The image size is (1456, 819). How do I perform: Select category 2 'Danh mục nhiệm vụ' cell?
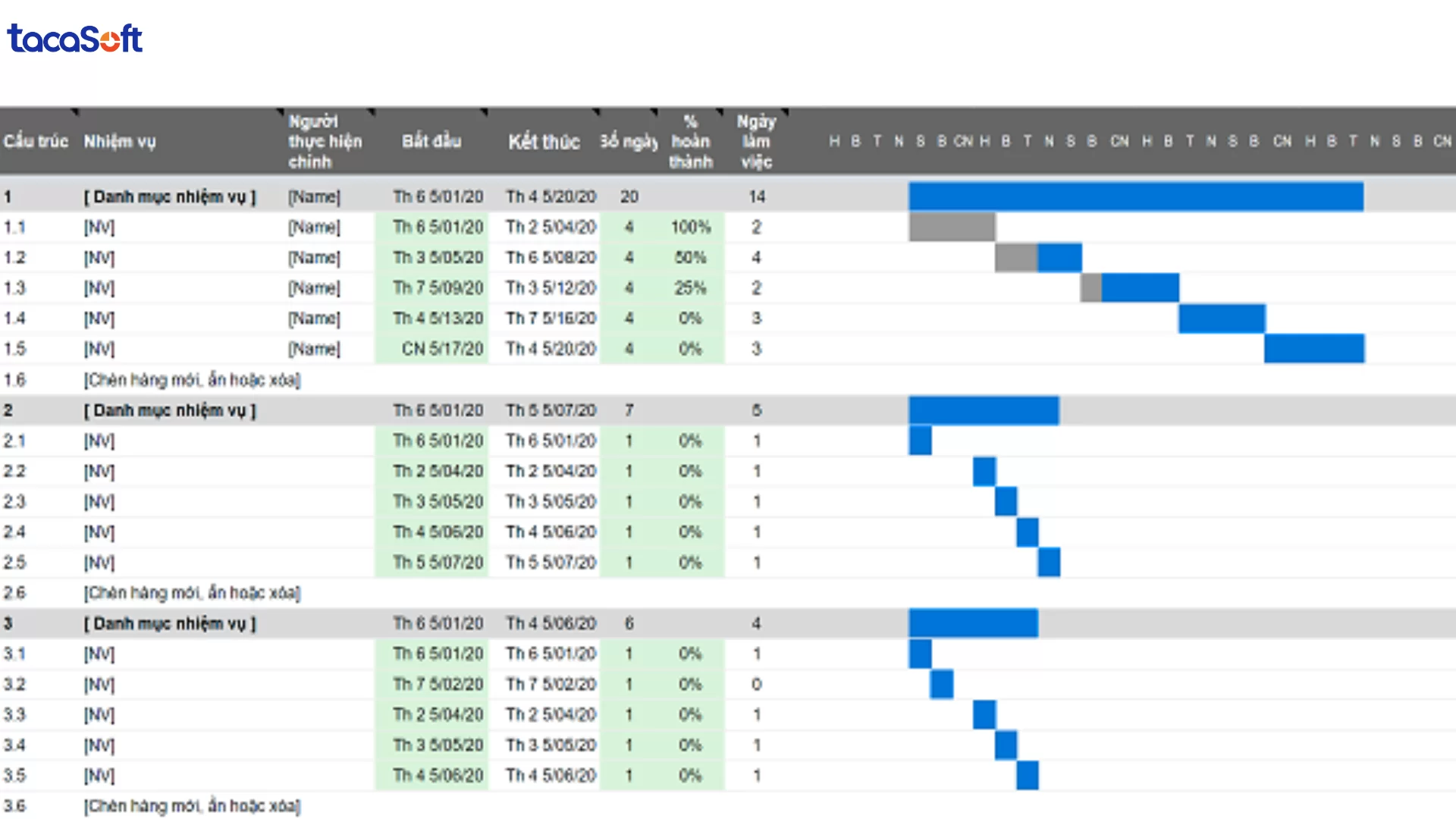pos(170,410)
